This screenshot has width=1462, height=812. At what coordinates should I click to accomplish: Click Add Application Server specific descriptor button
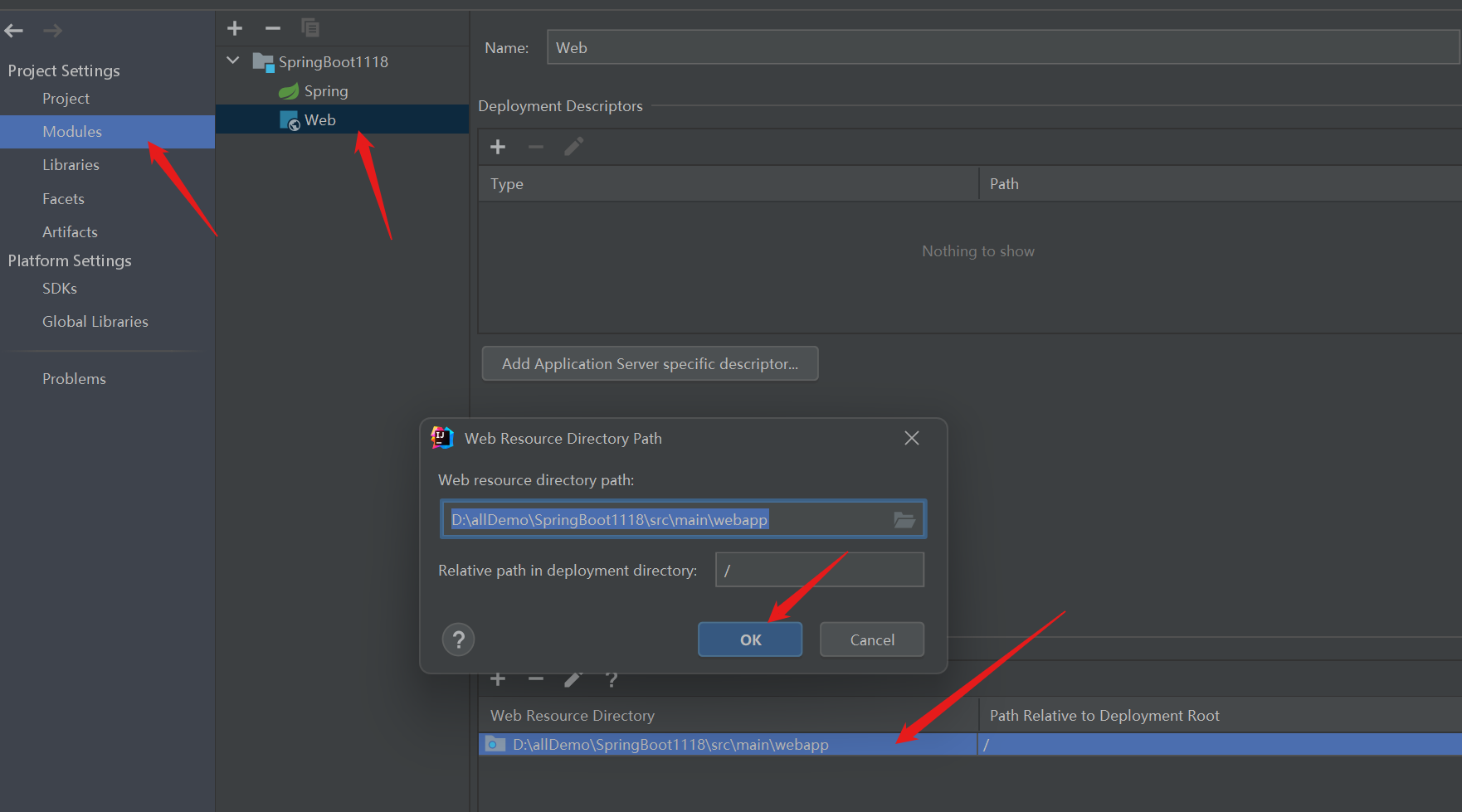650,364
